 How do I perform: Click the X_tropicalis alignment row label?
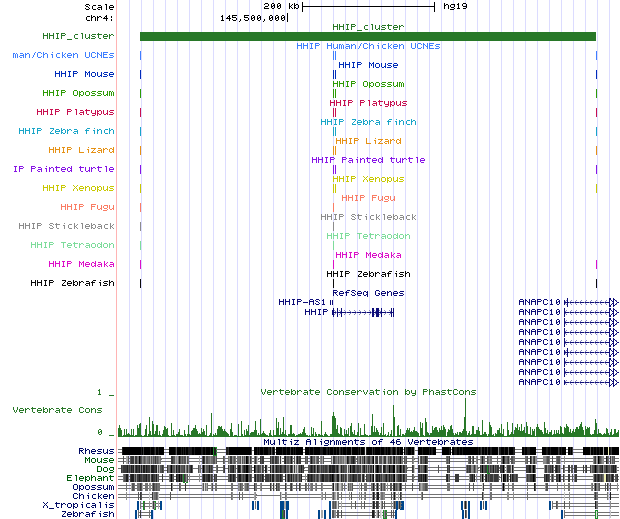(85, 505)
